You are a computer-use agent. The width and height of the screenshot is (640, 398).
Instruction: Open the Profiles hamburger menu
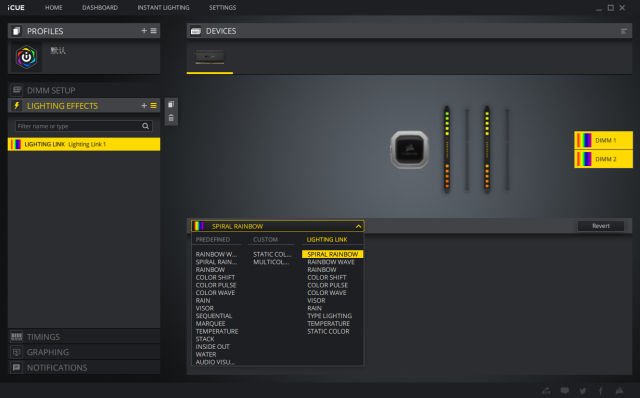[153, 31]
